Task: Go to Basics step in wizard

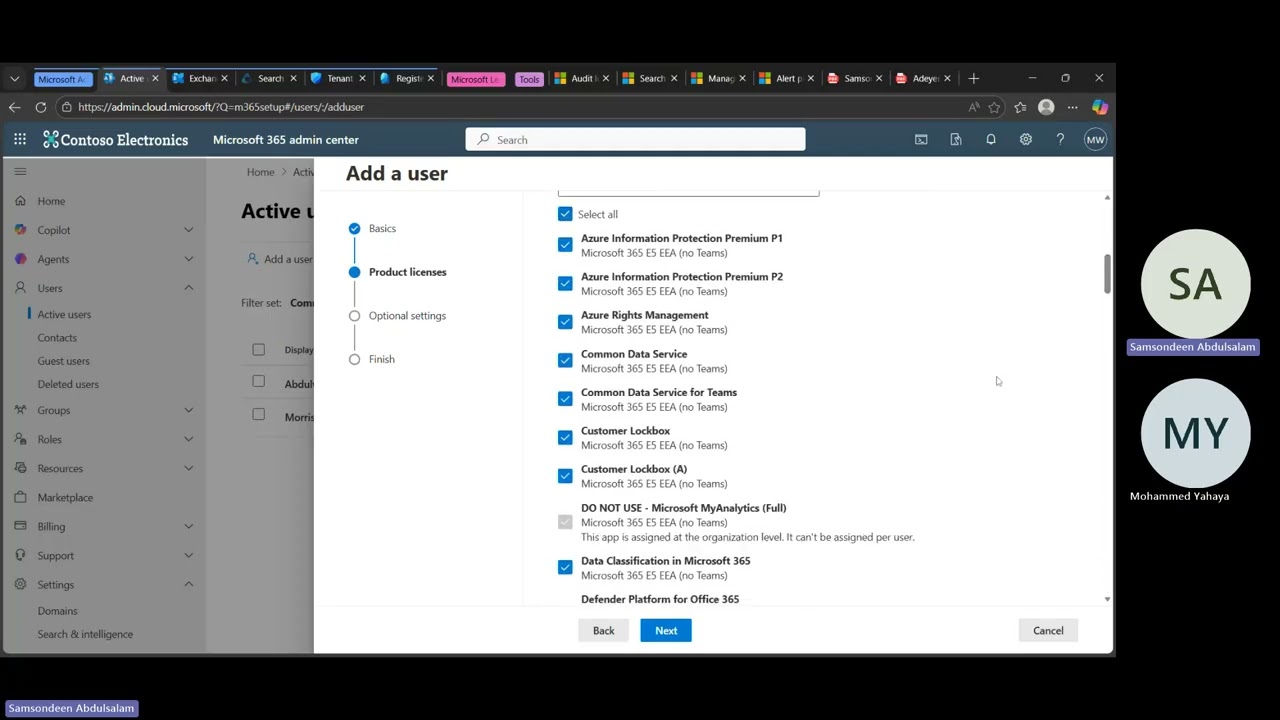Action: pos(382,228)
